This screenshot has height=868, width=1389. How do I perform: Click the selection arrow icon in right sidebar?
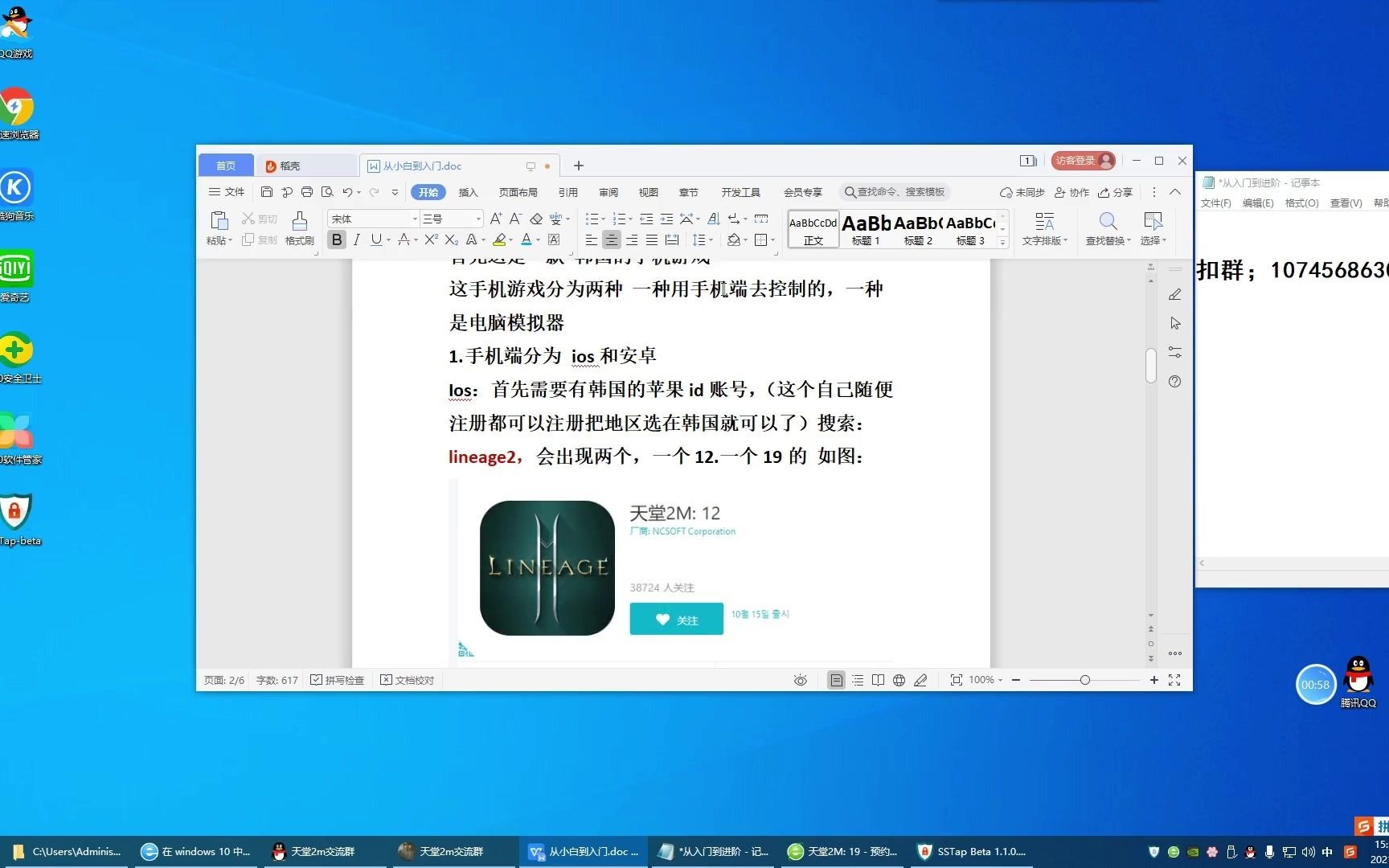(x=1175, y=323)
